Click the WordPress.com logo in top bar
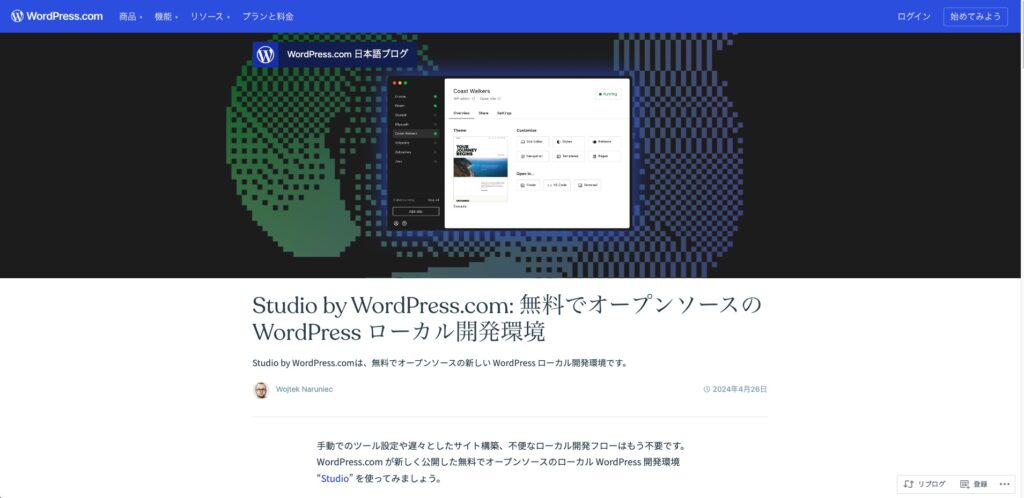The image size is (1024, 498). click(x=57, y=16)
